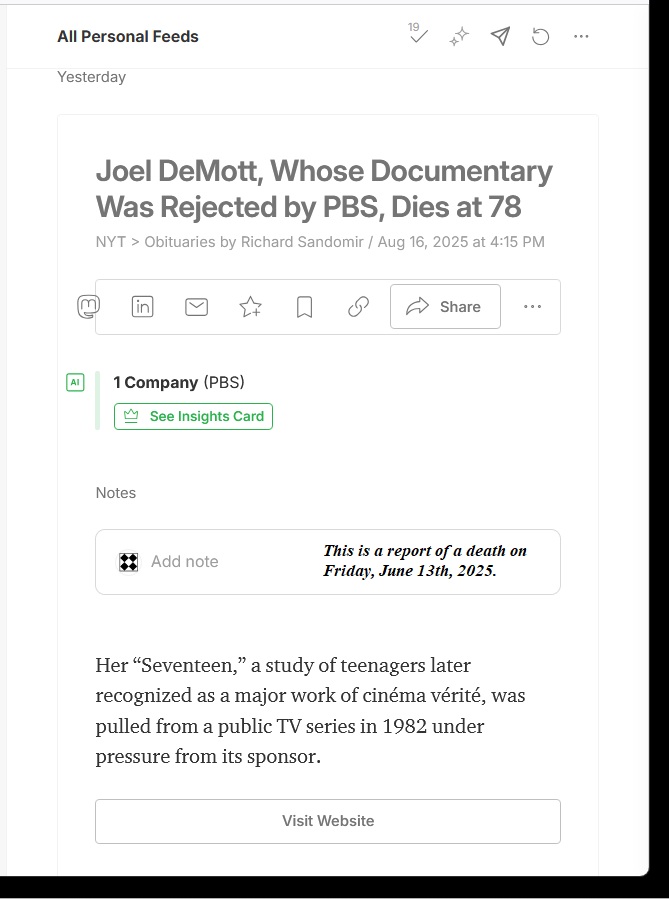The height and width of the screenshot is (899, 669).
Task: Toggle the read later bookmark icon
Action: (x=305, y=307)
